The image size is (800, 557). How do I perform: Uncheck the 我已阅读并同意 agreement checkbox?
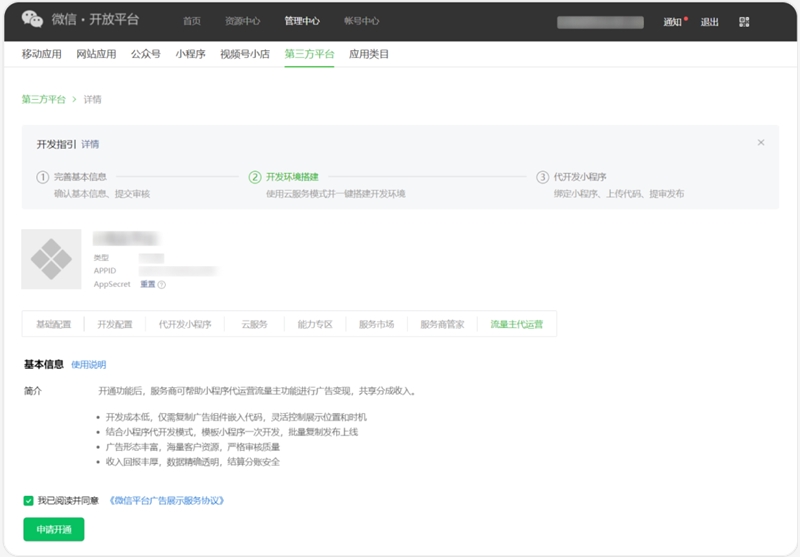point(29,500)
